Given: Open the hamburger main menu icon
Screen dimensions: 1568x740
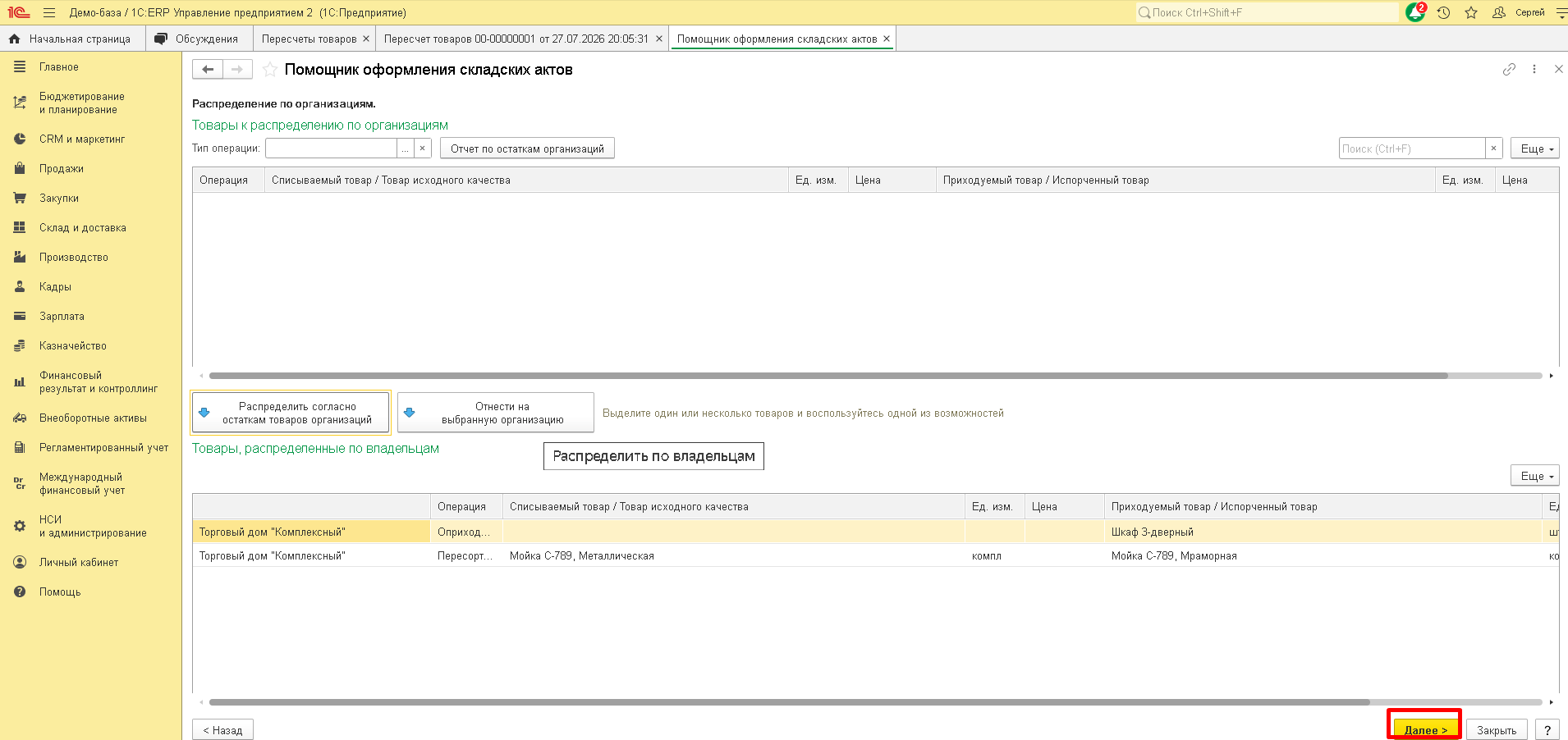Looking at the screenshot, I should click(x=49, y=12).
